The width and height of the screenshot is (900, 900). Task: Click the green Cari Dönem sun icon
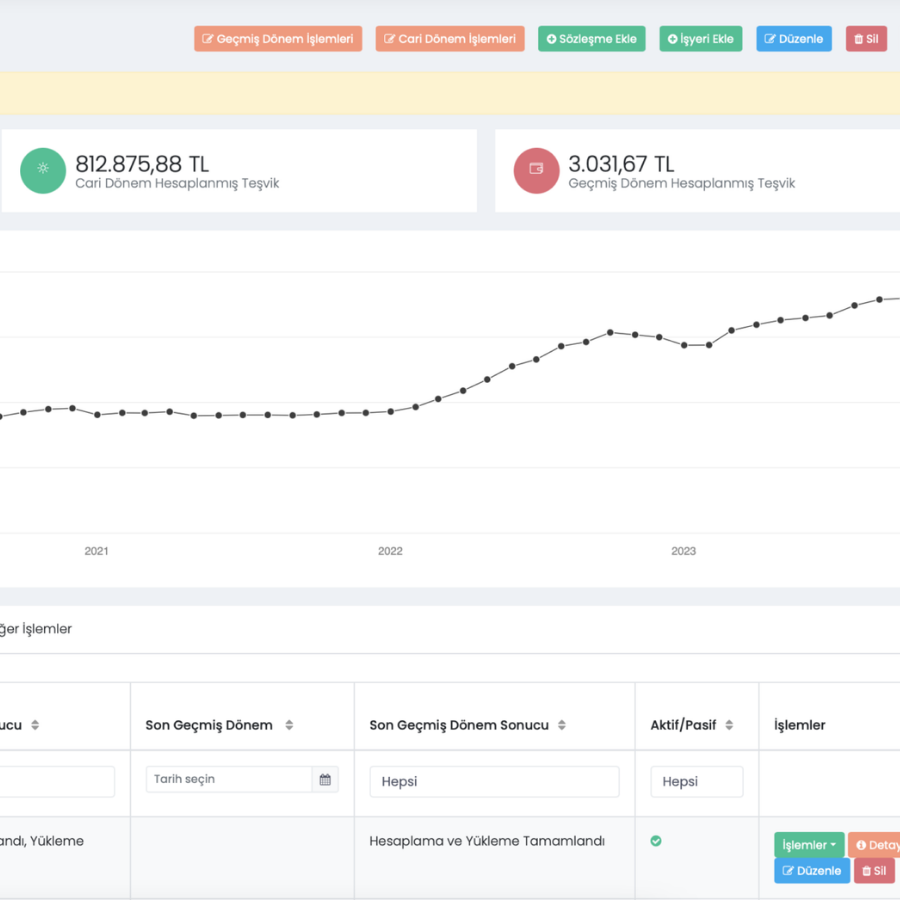tap(43, 169)
